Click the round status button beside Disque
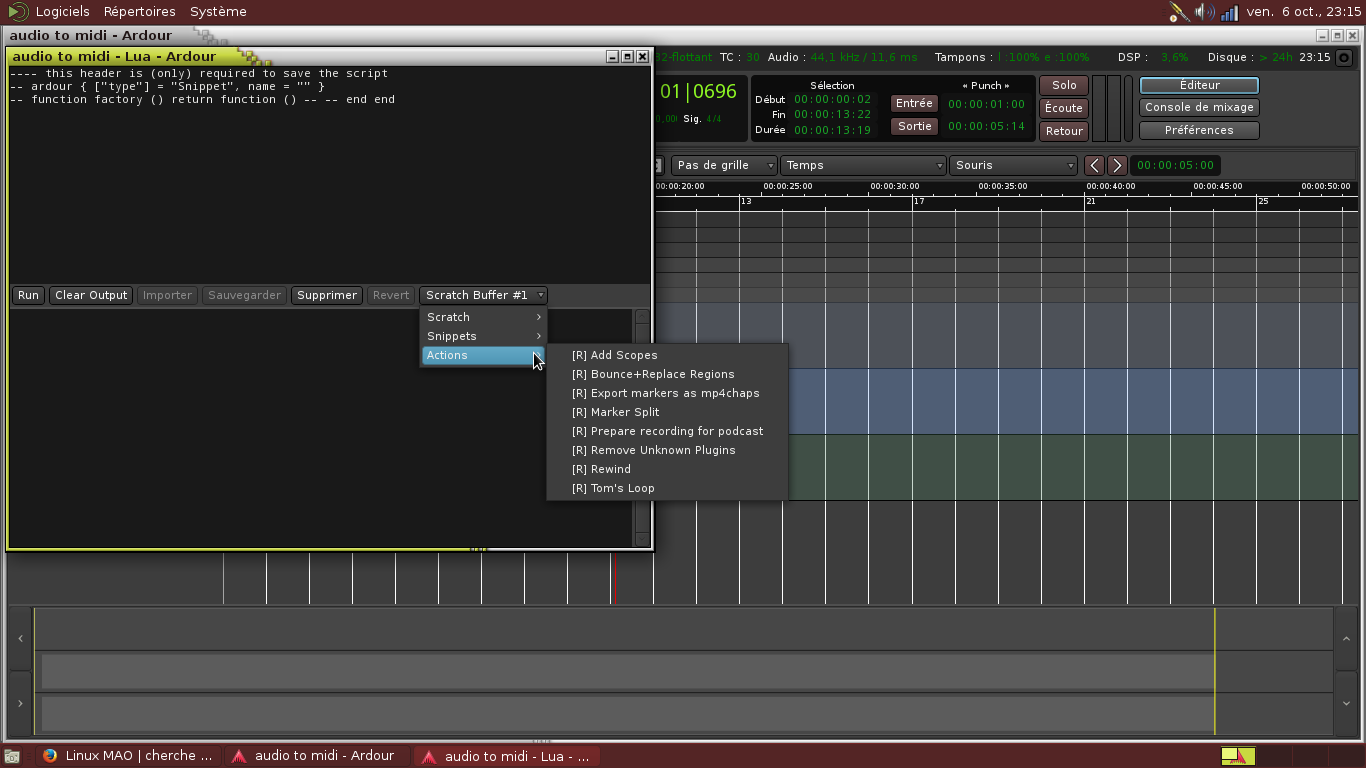Image resolution: width=1366 pixels, height=768 pixels. pos(1344,58)
